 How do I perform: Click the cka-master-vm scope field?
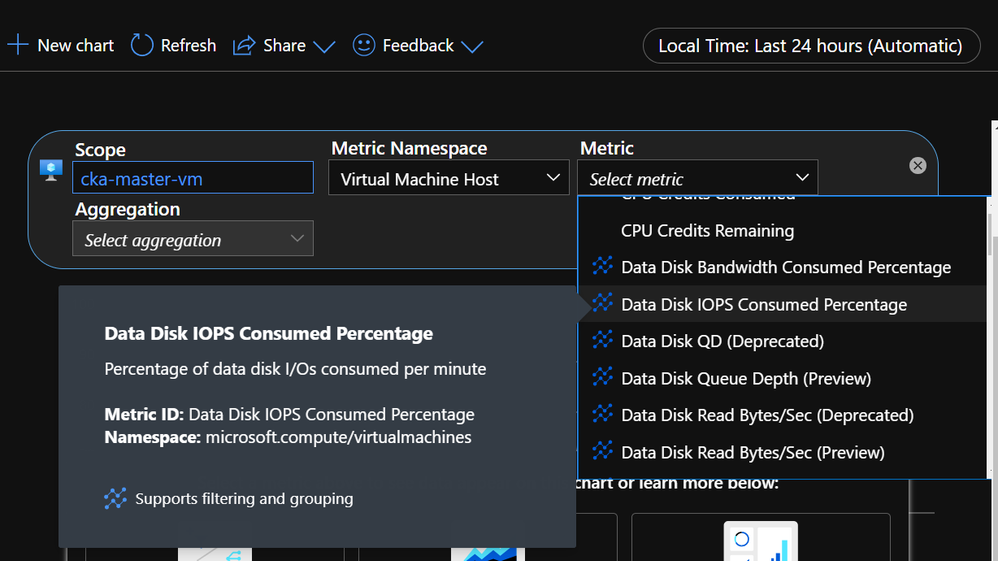193,178
